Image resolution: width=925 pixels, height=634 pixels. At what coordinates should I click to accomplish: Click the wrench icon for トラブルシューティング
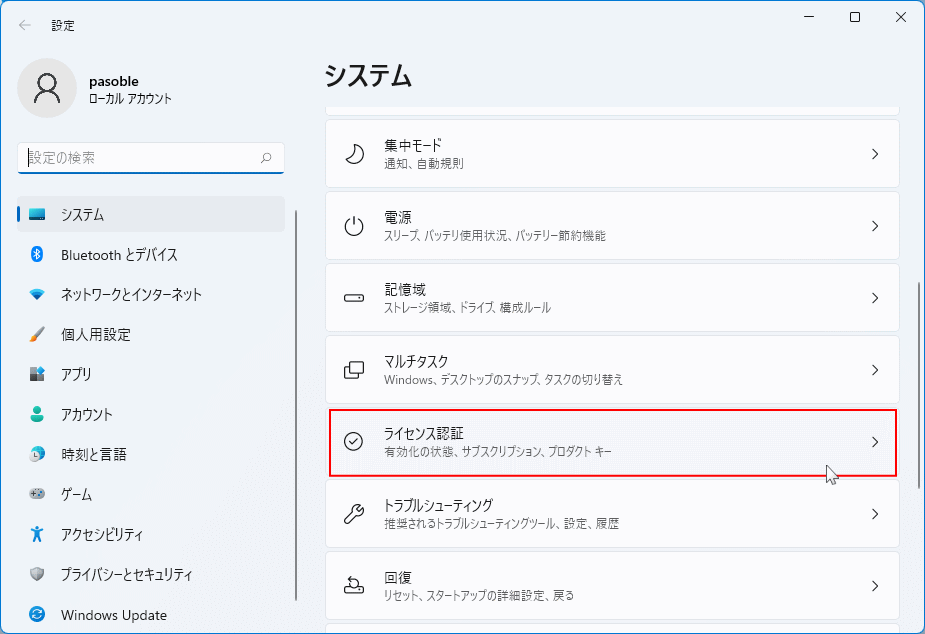(354, 514)
